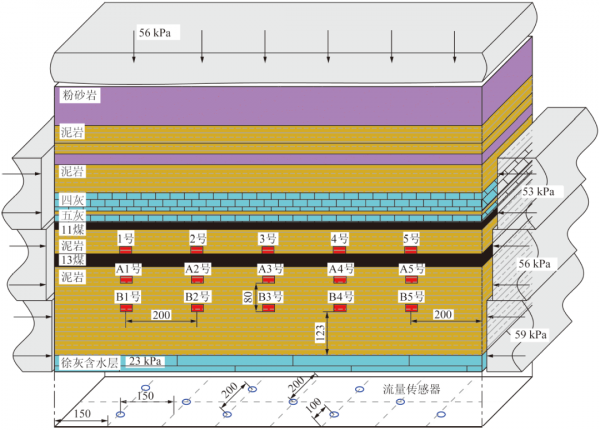The height and width of the screenshot is (430, 600).
Task: Select the 四灰 limestone layer label
Action: 71,200
